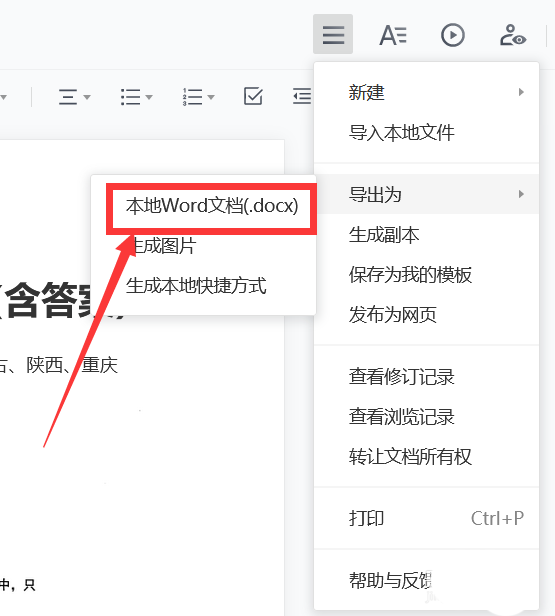Image resolution: width=555 pixels, height=616 pixels.
Task: Insert a checkbox task item
Action: click(253, 96)
